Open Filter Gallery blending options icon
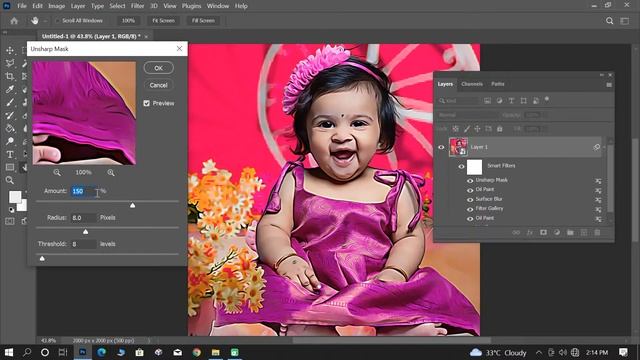The width and height of the screenshot is (640, 360). (598, 209)
